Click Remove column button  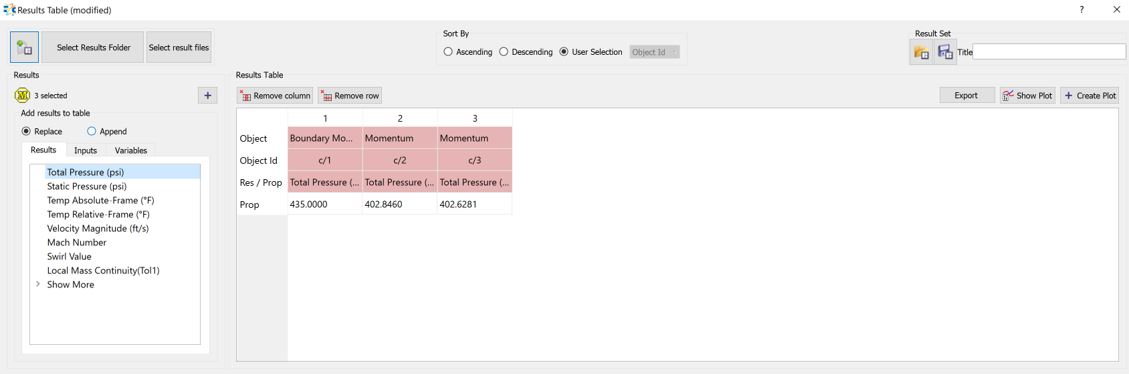(275, 95)
